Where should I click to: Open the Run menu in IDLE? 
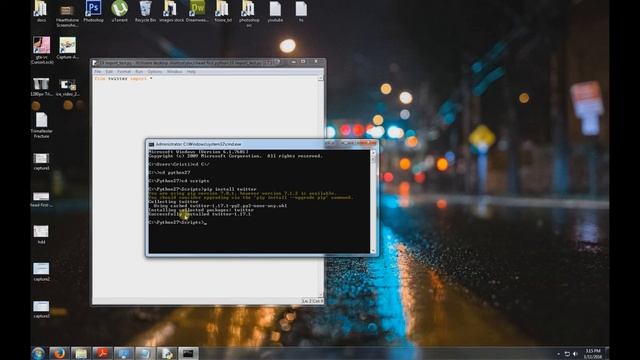click(x=139, y=71)
